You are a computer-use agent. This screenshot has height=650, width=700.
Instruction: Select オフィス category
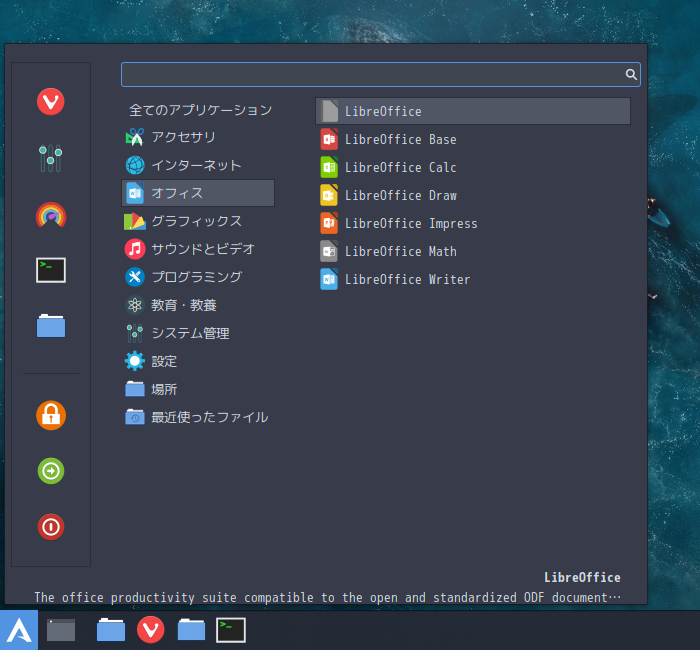coord(198,193)
